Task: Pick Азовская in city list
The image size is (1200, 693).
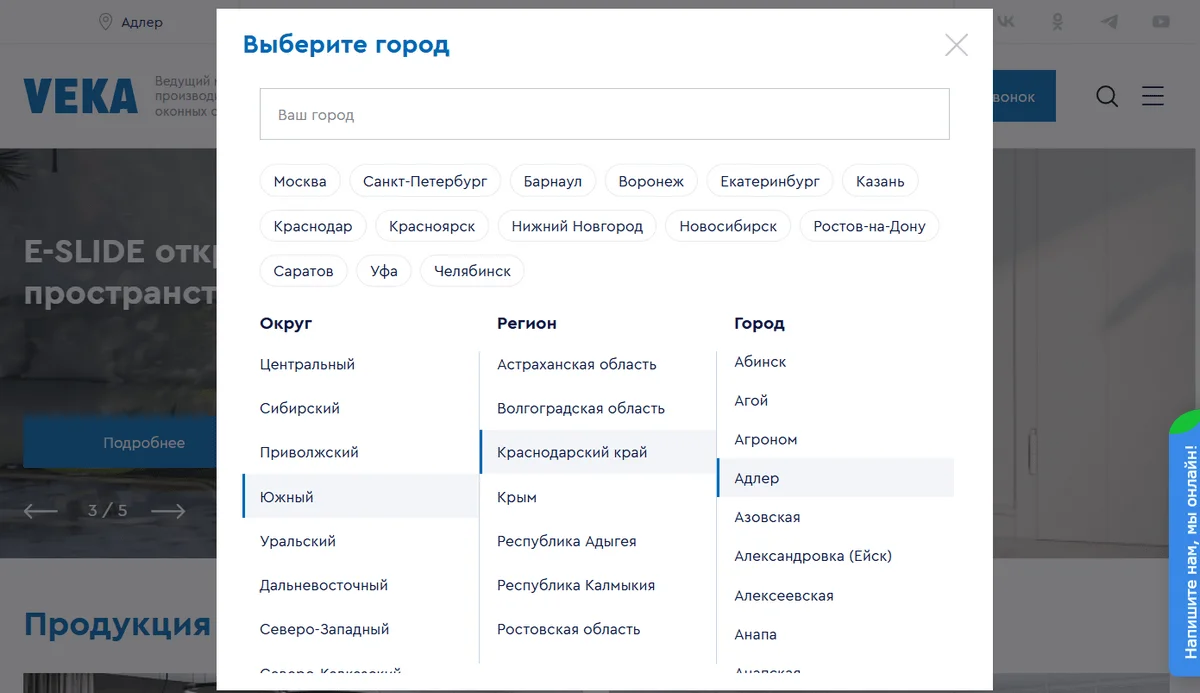Action: (x=835, y=517)
